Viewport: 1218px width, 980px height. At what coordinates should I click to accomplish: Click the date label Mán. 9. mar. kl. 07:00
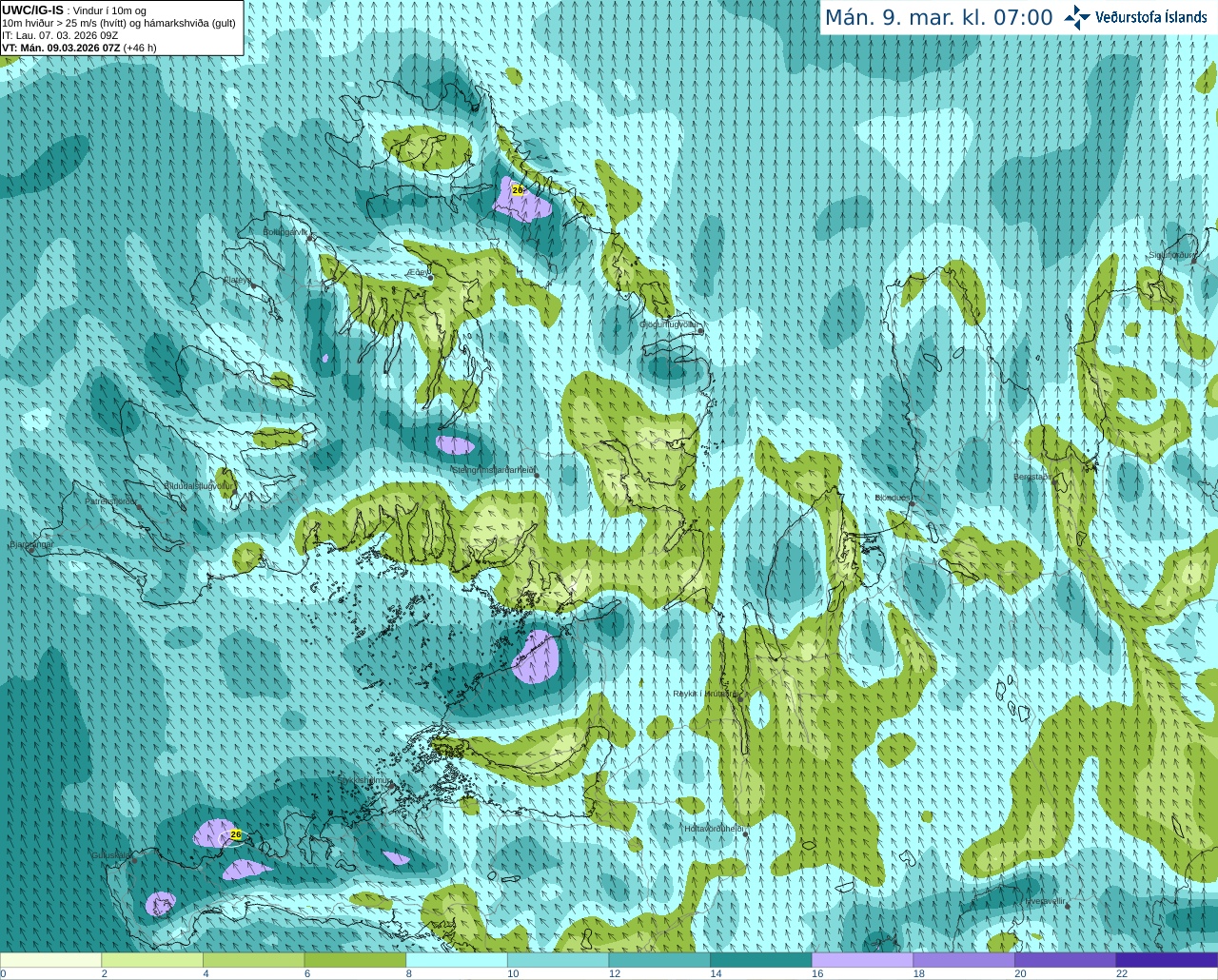pyautogui.click(x=938, y=17)
